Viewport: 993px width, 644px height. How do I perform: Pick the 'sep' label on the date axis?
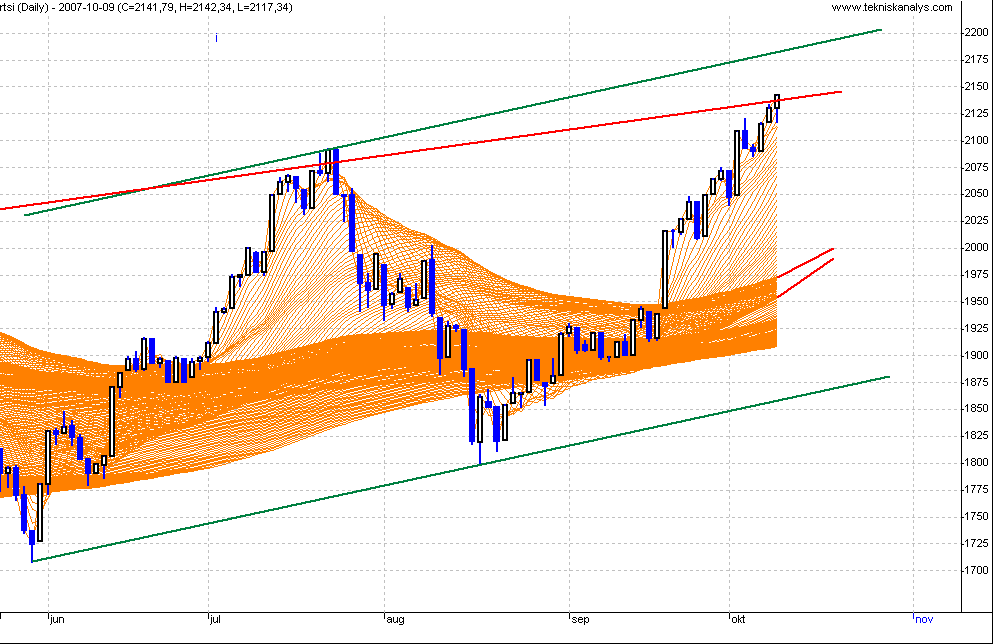pyautogui.click(x=580, y=619)
